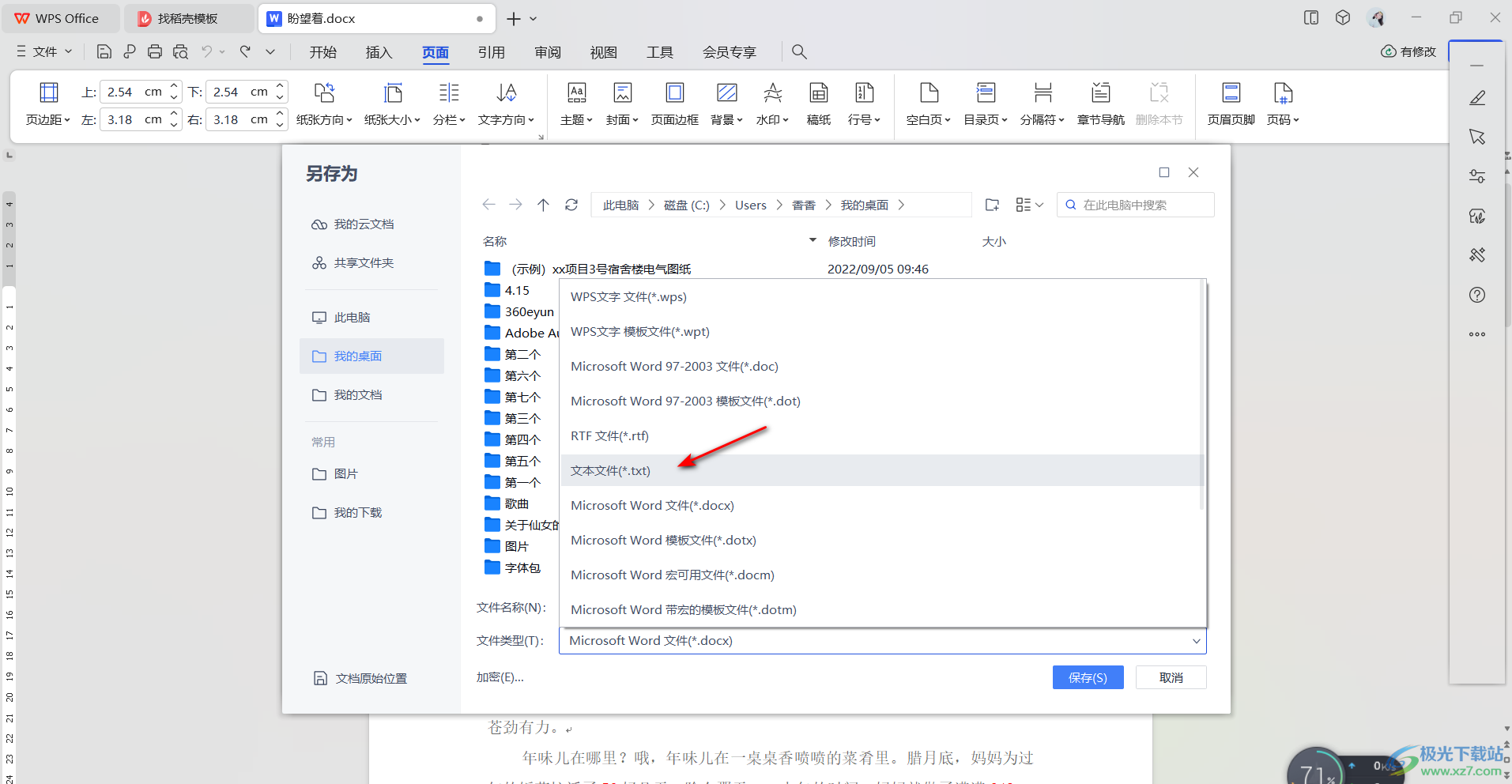Open paper orientation tool (纸张方向)
Image resolution: width=1512 pixels, height=784 pixels.
324,104
